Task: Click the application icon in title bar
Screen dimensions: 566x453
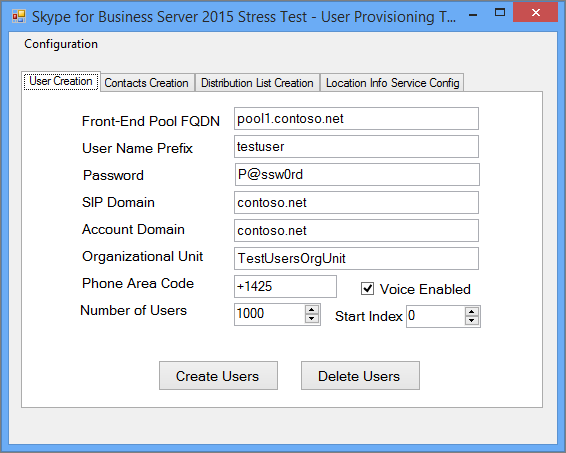Action: [x=19, y=16]
